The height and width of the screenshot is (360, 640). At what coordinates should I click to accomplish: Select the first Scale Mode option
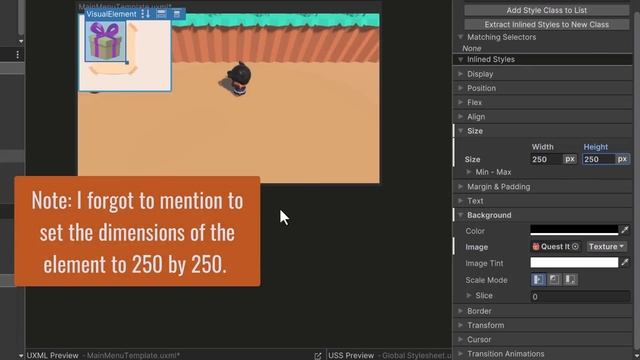pyautogui.click(x=538, y=280)
